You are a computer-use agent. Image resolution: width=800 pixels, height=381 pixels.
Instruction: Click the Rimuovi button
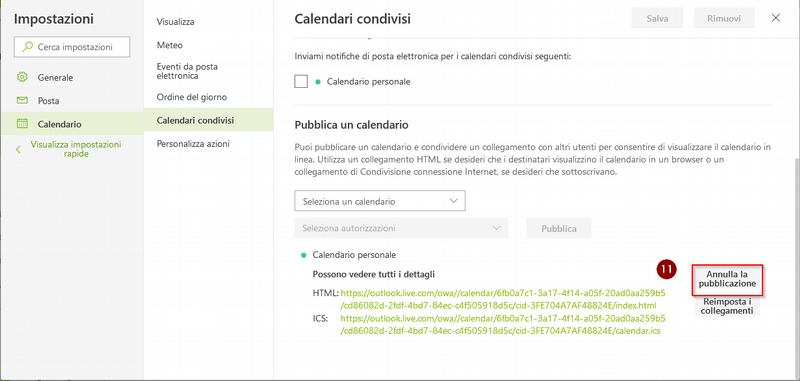pyautogui.click(x=723, y=18)
